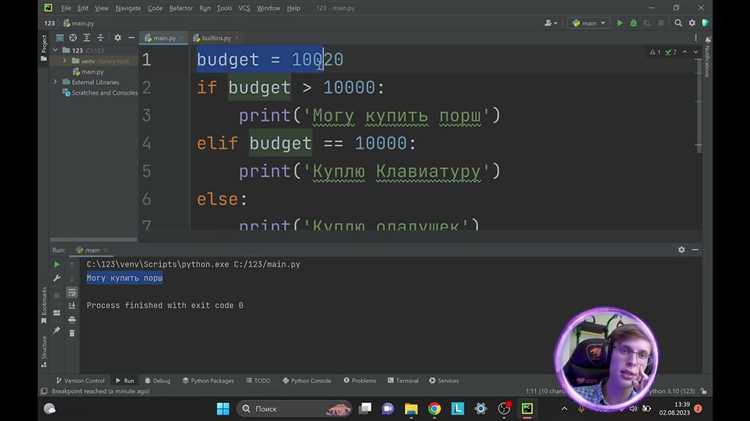This screenshot has width=750, height=421.
Task: Open TODO tool window
Action: pyautogui.click(x=258, y=381)
